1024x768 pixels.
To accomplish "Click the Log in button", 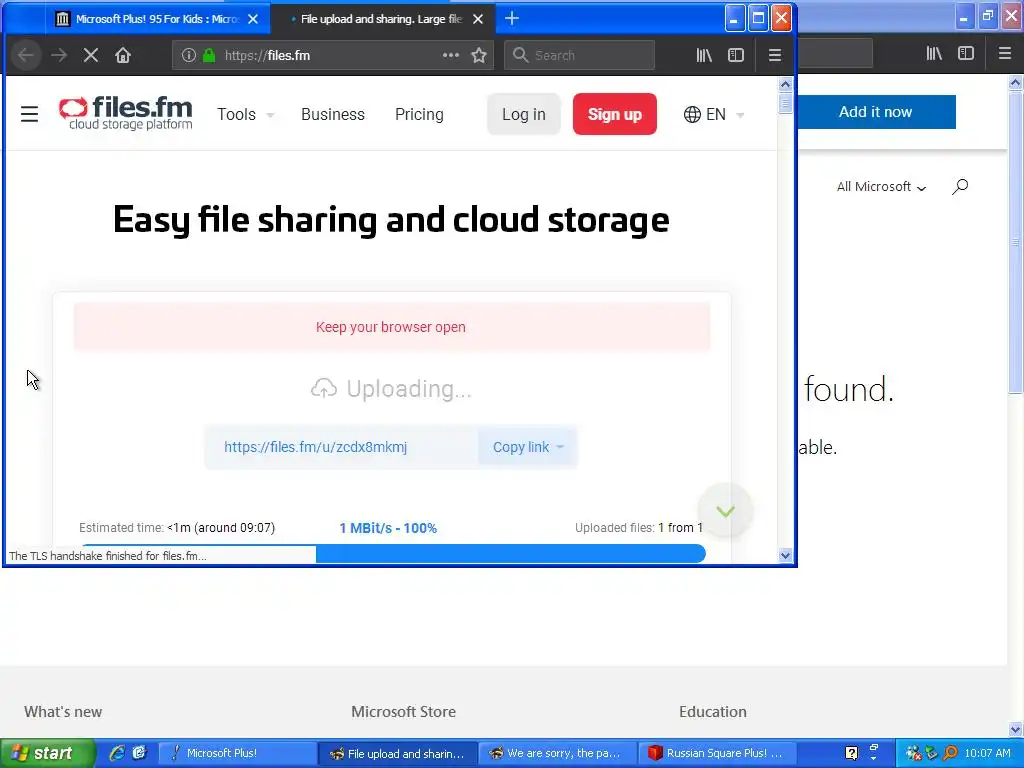I will pos(523,114).
